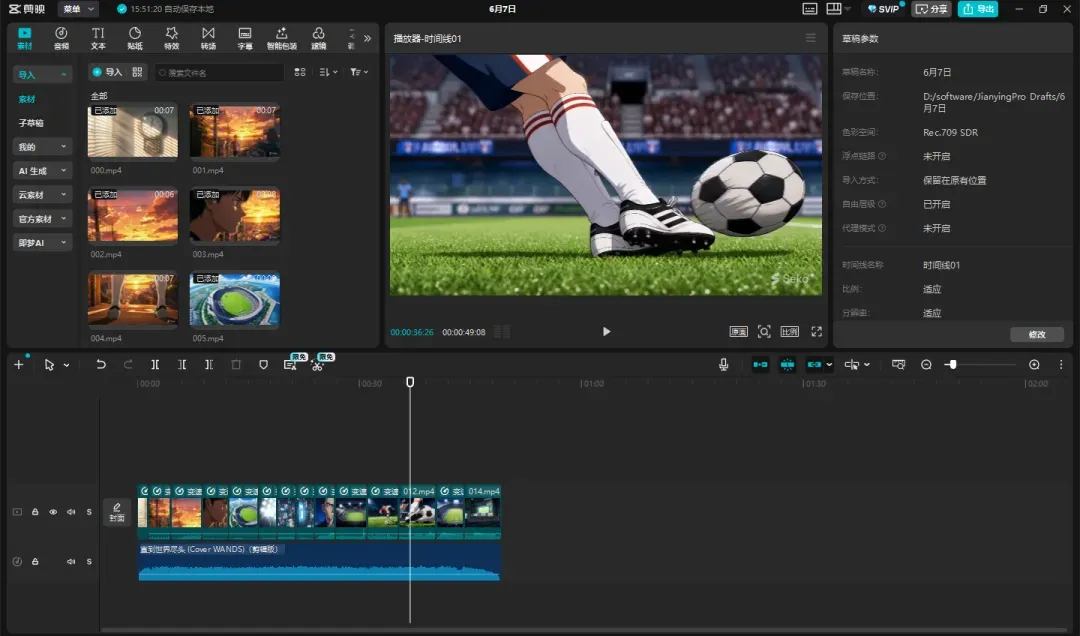Click the 原画 original quality icon
1080x636 pixels.
(738, 331)
